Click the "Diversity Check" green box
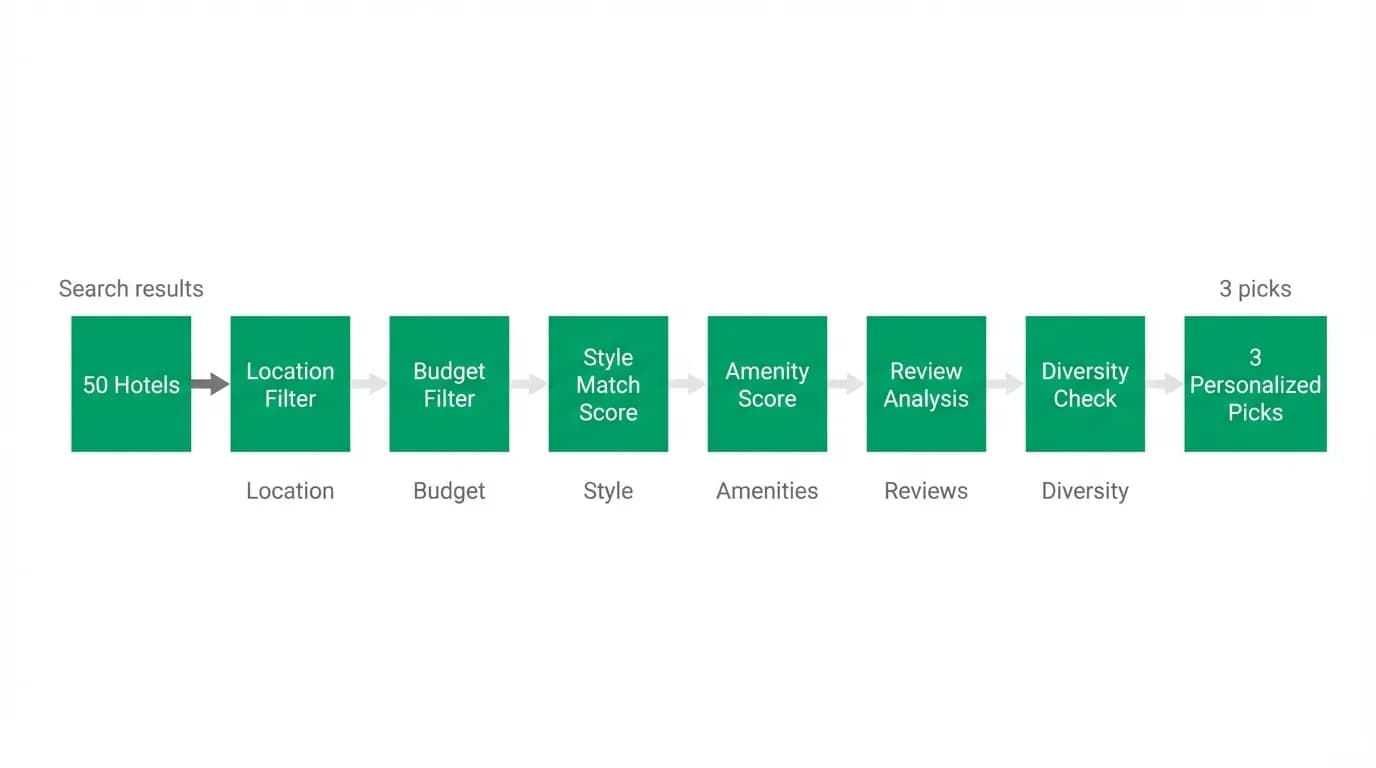The height and width of the screenshot is (768, 1376). [1085, 384]
